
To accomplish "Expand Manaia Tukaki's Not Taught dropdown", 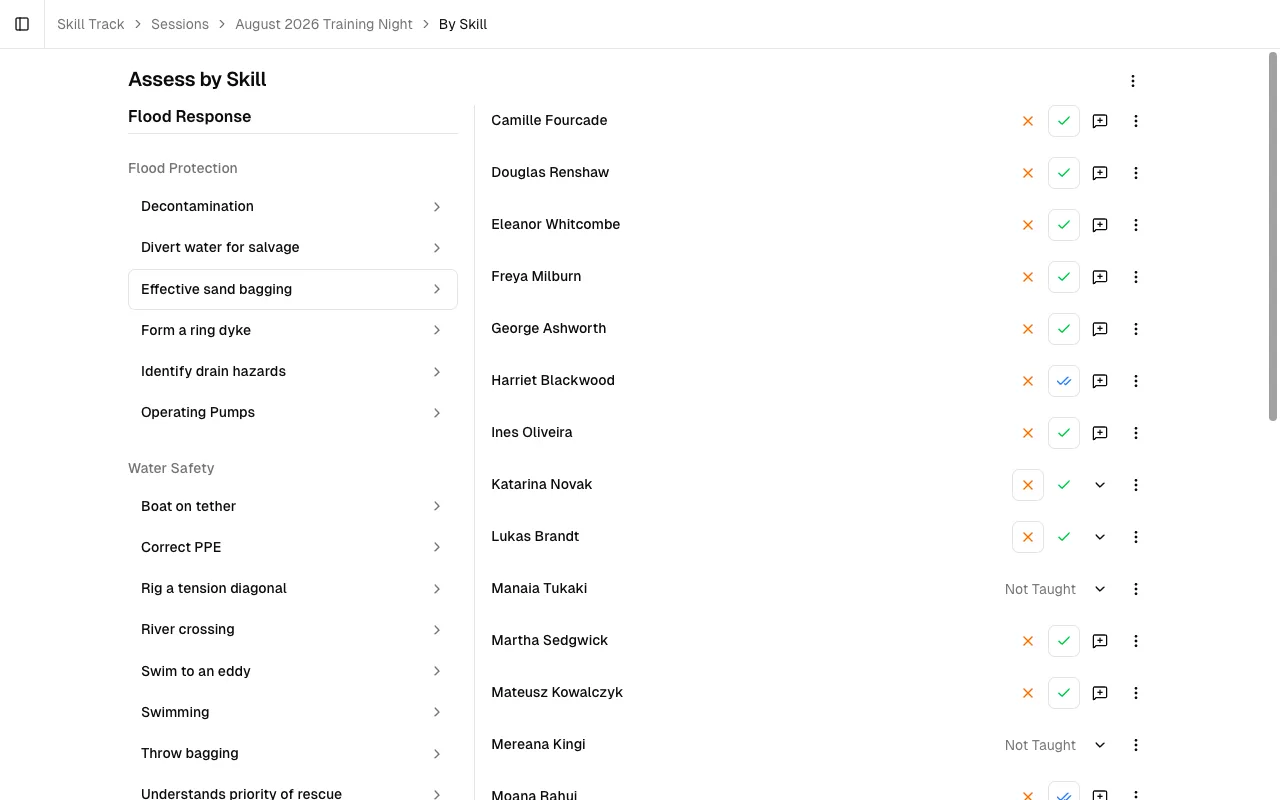I will tap(1100, 589).
